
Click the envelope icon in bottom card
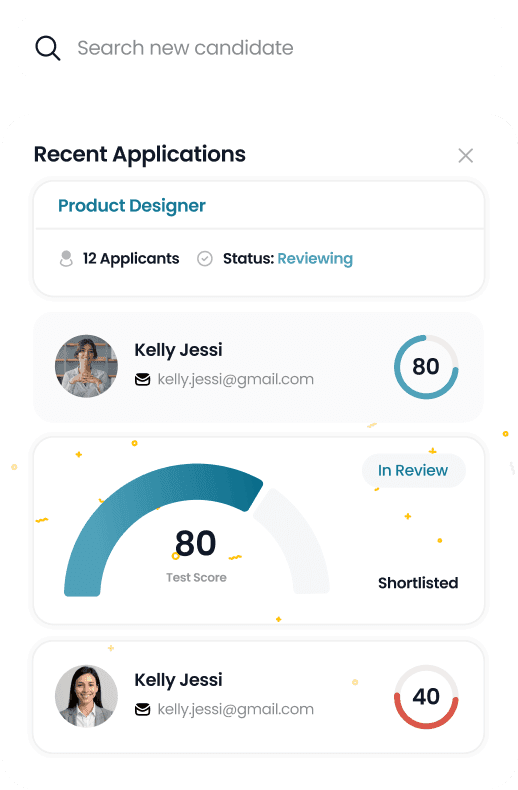[143, 709]
